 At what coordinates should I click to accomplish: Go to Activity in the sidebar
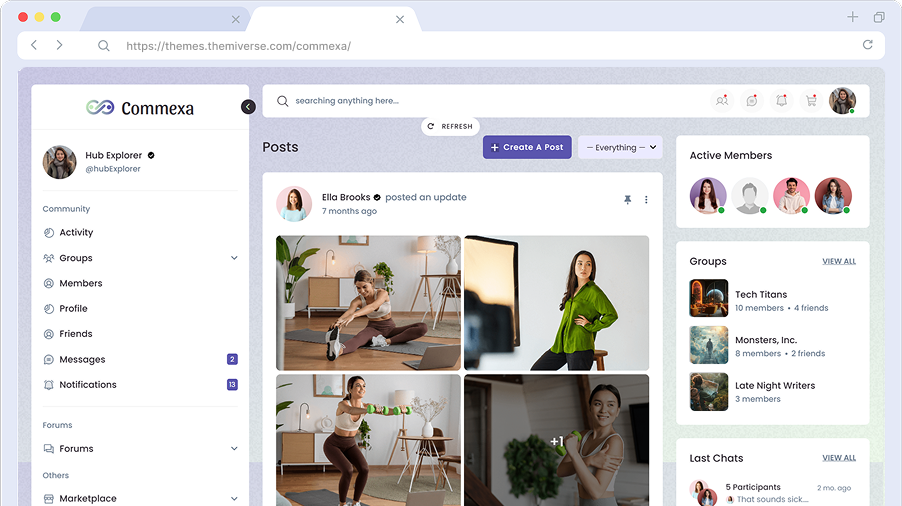click(x=76, y=233)
